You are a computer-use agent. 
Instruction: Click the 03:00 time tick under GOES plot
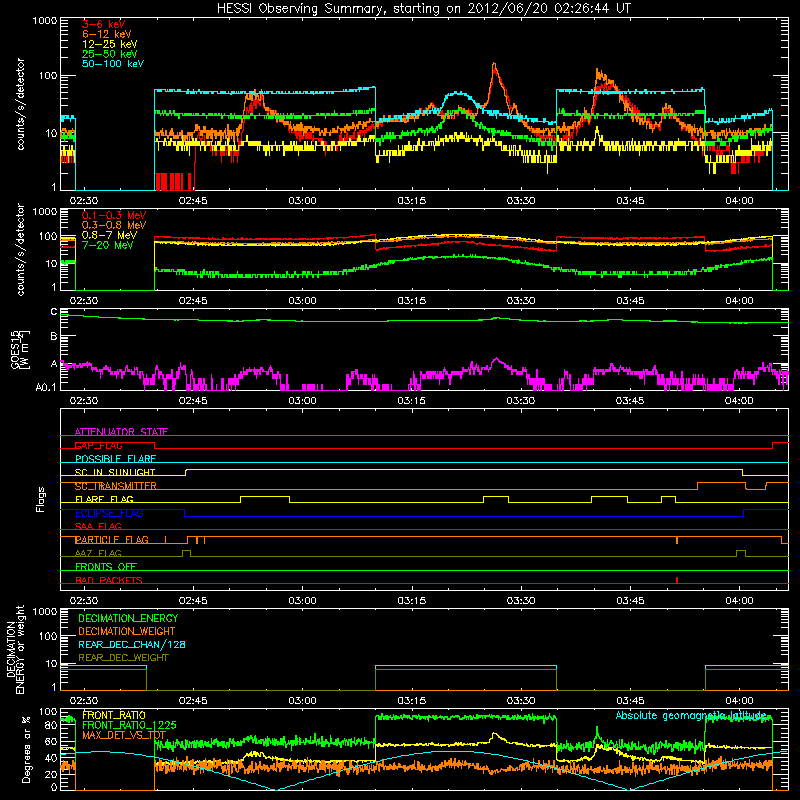point(302,401)
